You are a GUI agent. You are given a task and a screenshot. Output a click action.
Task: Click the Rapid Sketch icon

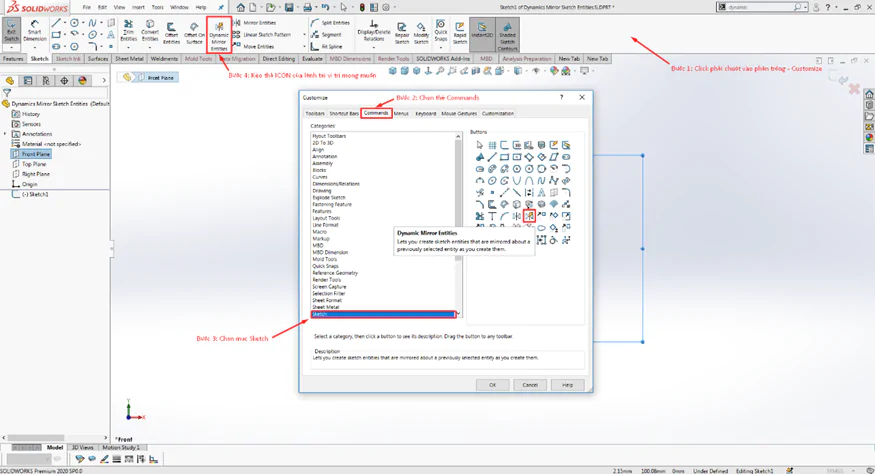coord(460,33)
